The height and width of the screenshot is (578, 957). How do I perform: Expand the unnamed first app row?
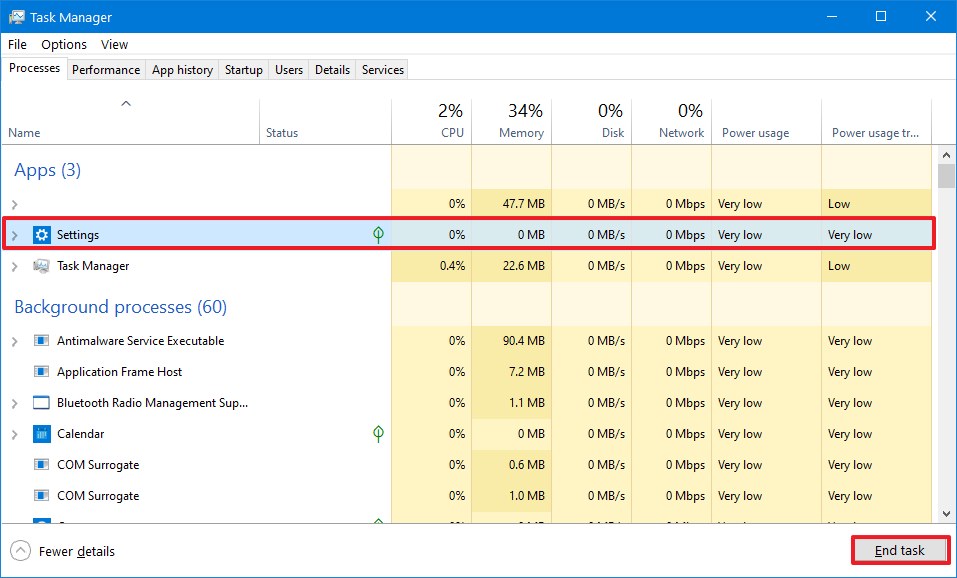click(x=15, y=204)
